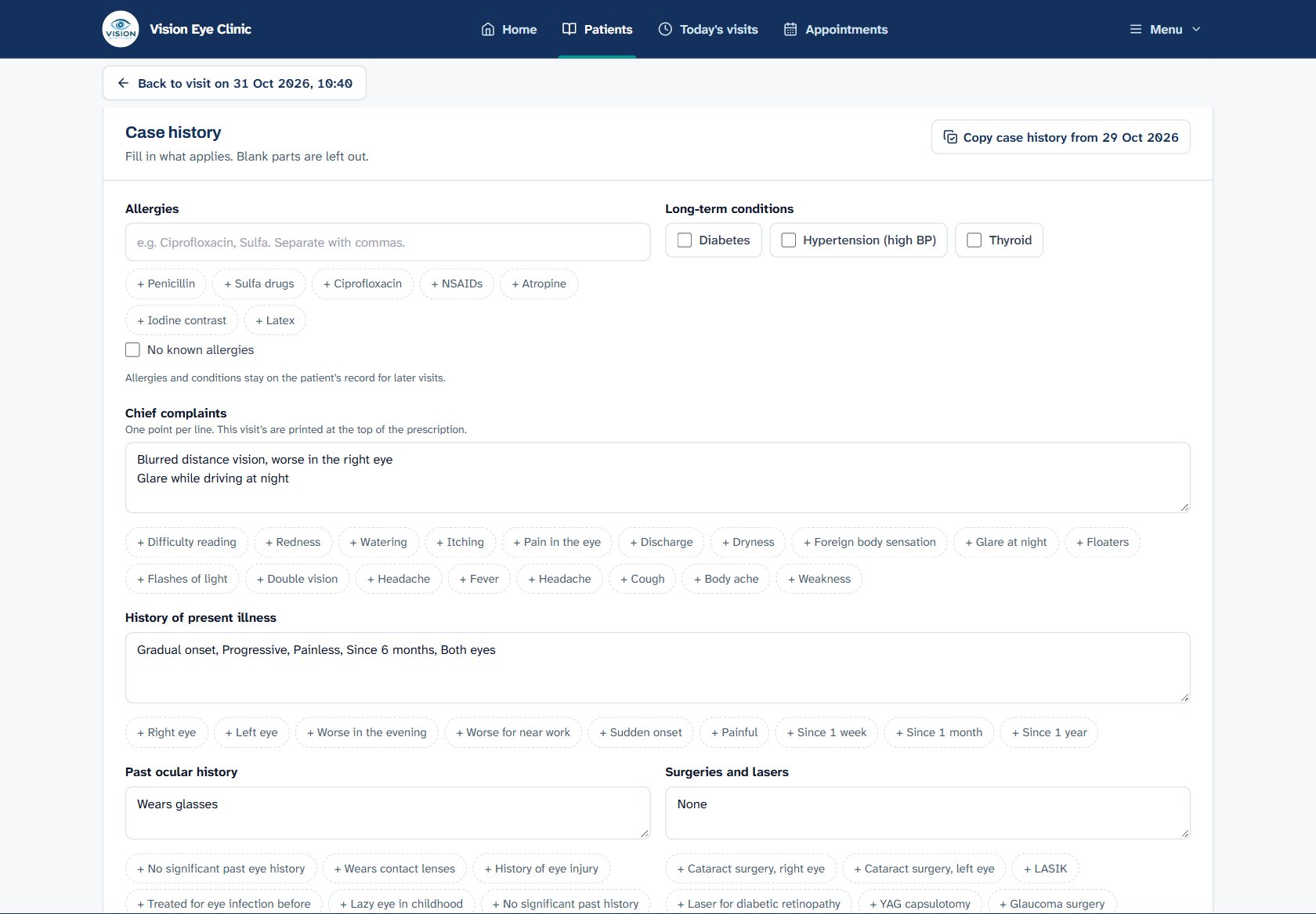Add Iodine contrast allergy chip
The image size is (1316, 914).
pos(182,320)
